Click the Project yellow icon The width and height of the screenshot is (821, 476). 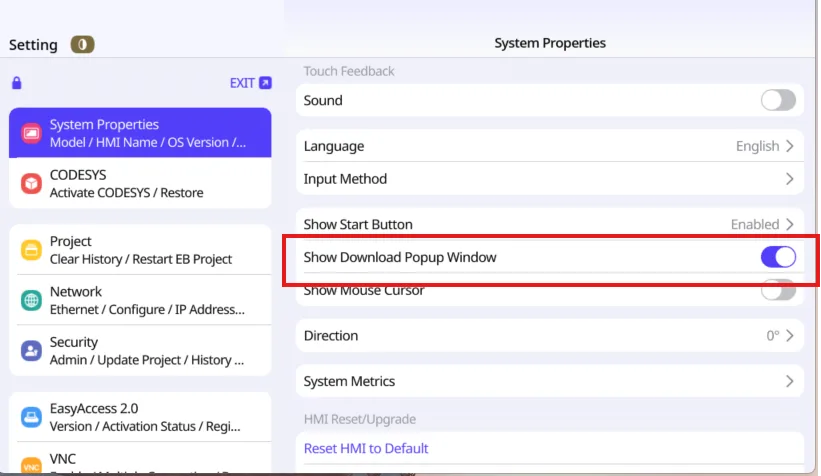pos(31,250)
